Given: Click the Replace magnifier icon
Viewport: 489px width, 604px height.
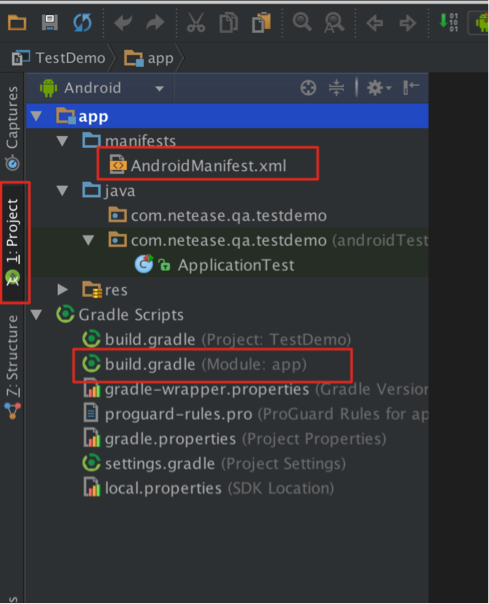Looking at the screenshot, I should click(334, 23).
